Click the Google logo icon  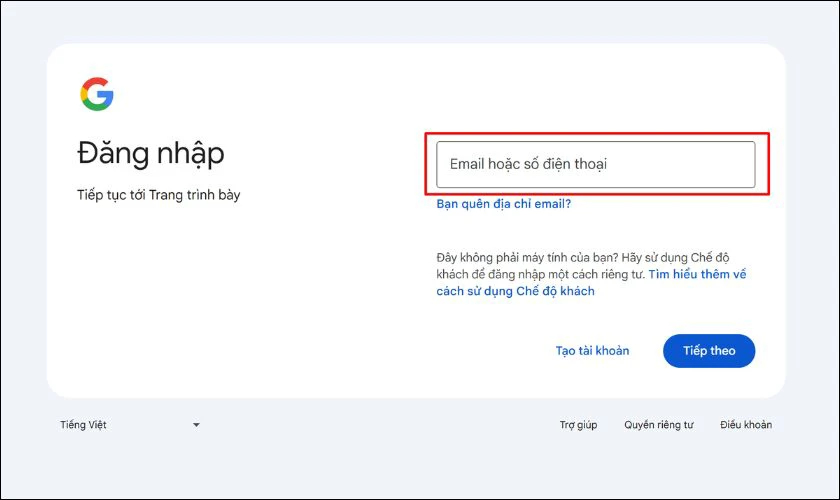pos(97,94)
